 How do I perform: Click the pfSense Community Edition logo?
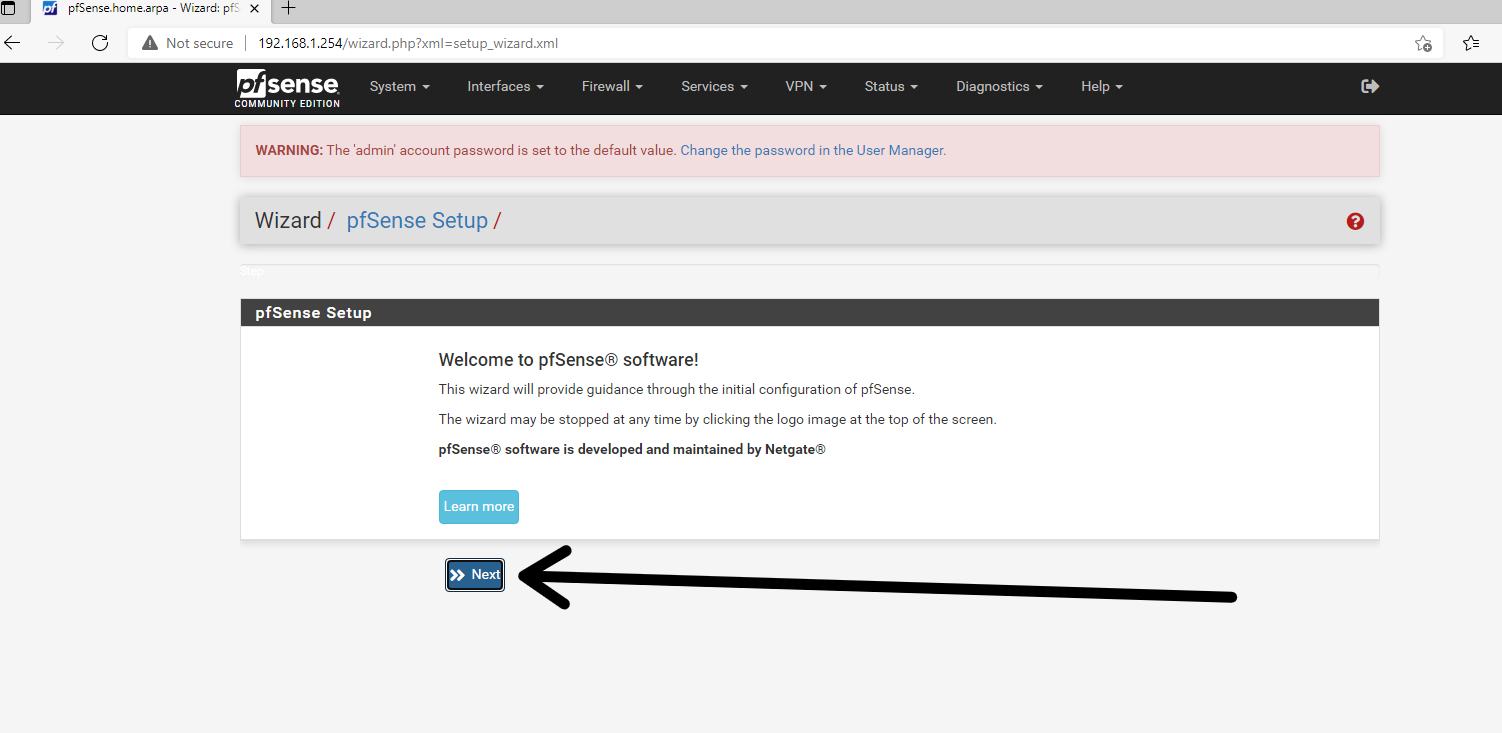click(x=287, y=88)
